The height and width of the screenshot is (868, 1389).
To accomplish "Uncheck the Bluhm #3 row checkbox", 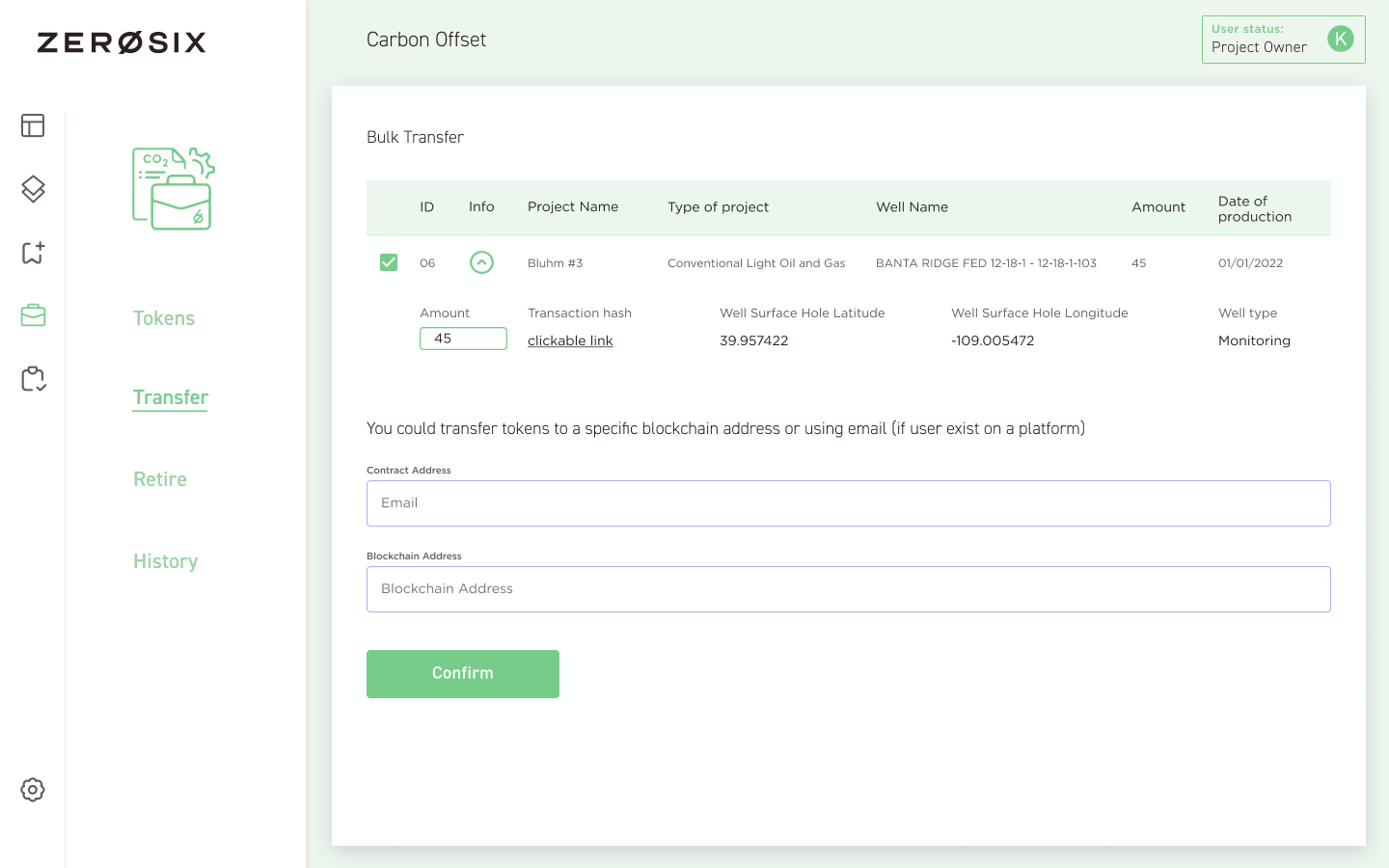I will pos(389,262).
